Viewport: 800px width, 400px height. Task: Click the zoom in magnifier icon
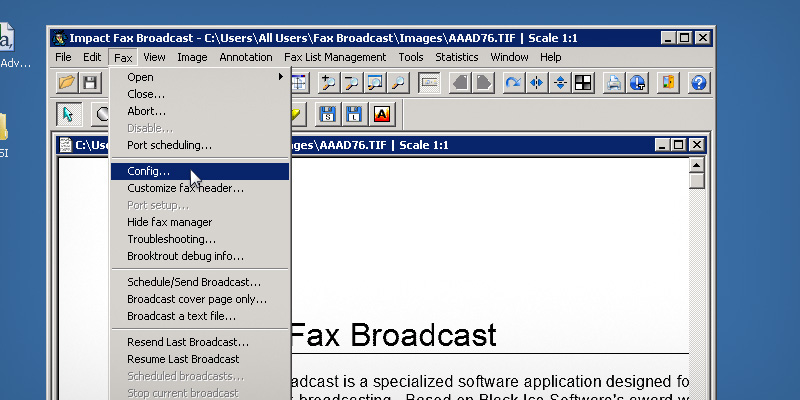point(328,83)
